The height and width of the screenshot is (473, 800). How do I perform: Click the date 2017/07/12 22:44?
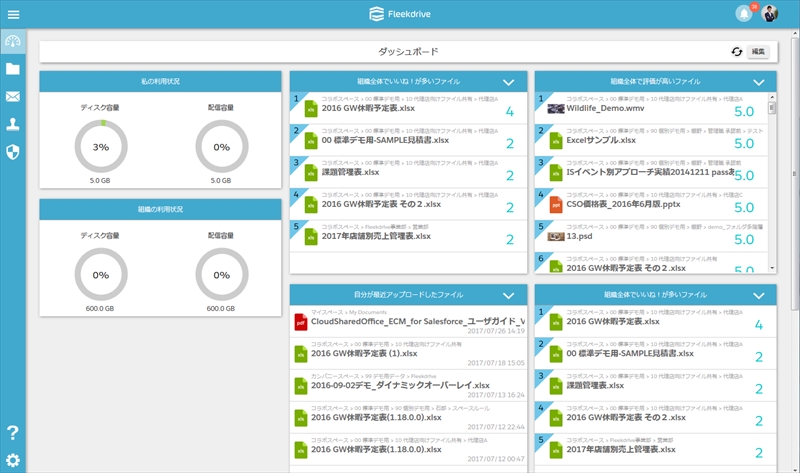(x=496, y=427)
